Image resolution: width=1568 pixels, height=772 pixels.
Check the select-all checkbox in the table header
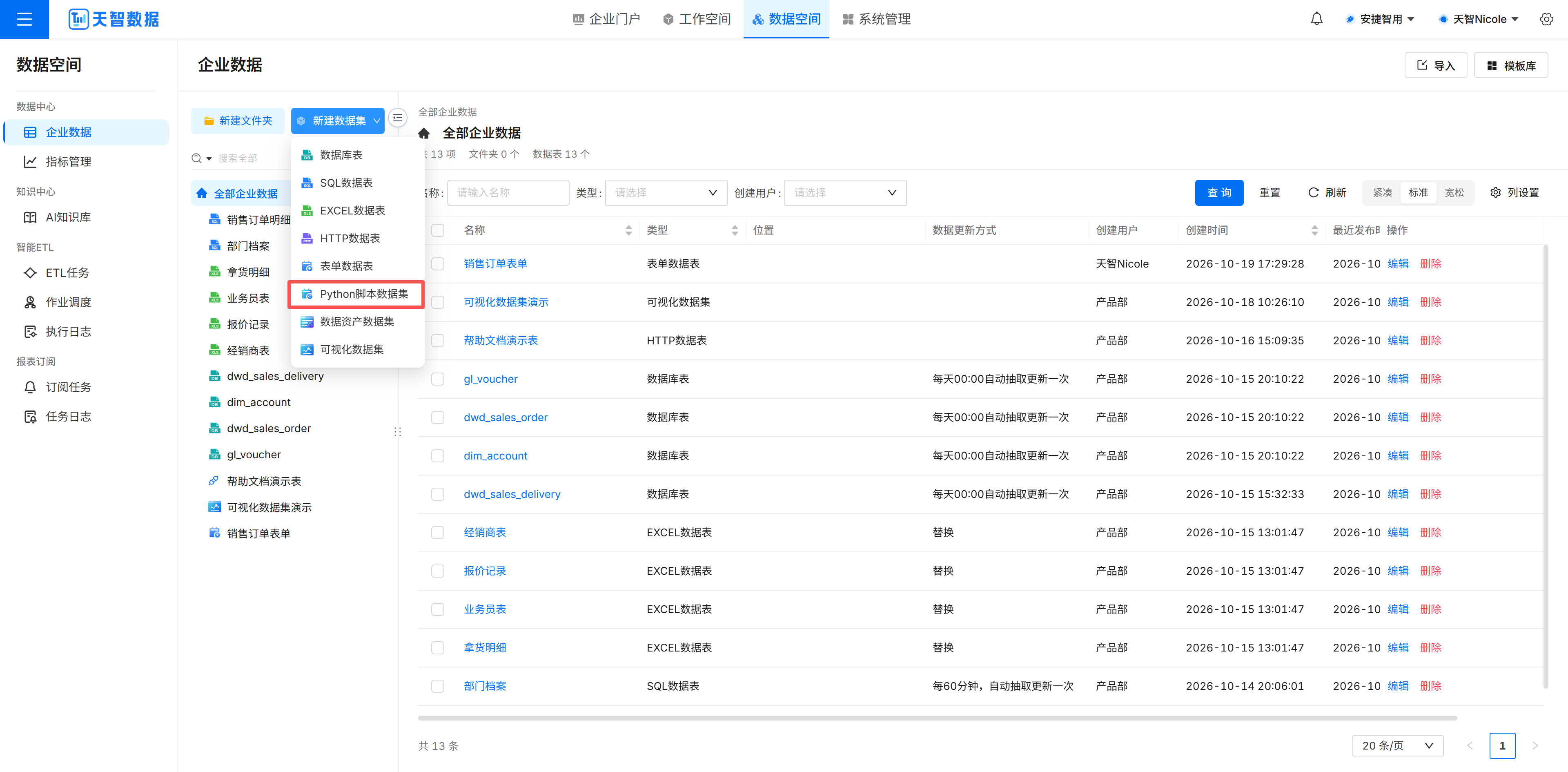click(438, 230)
